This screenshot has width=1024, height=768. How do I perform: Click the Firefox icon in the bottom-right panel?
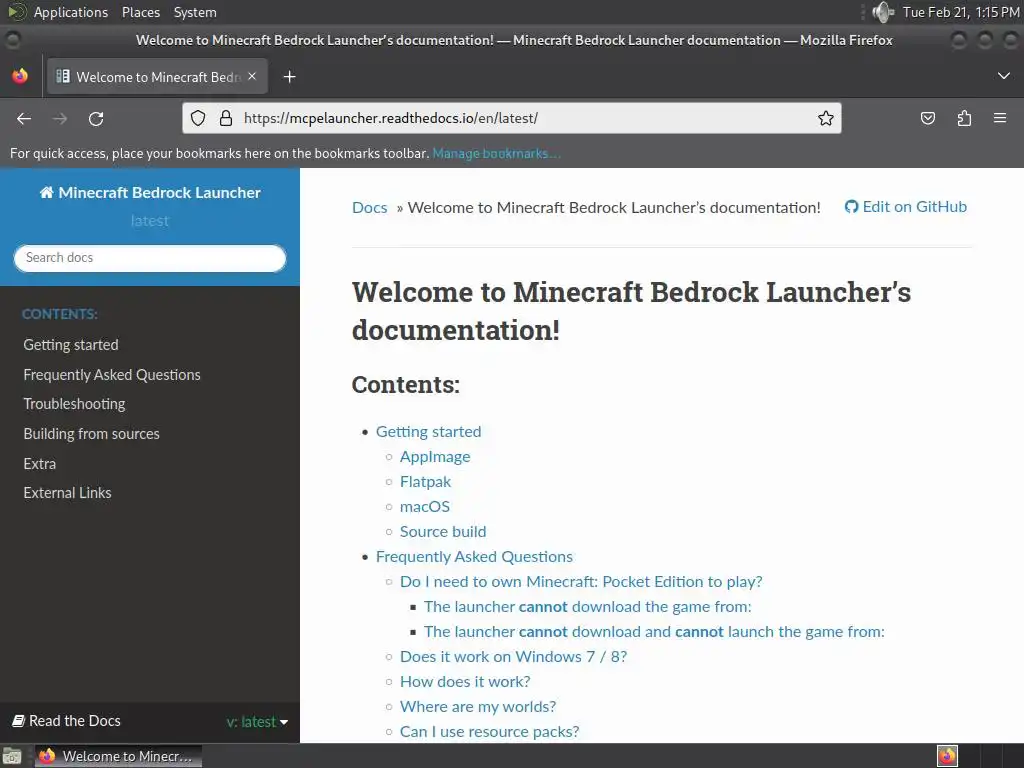(947, 756)
